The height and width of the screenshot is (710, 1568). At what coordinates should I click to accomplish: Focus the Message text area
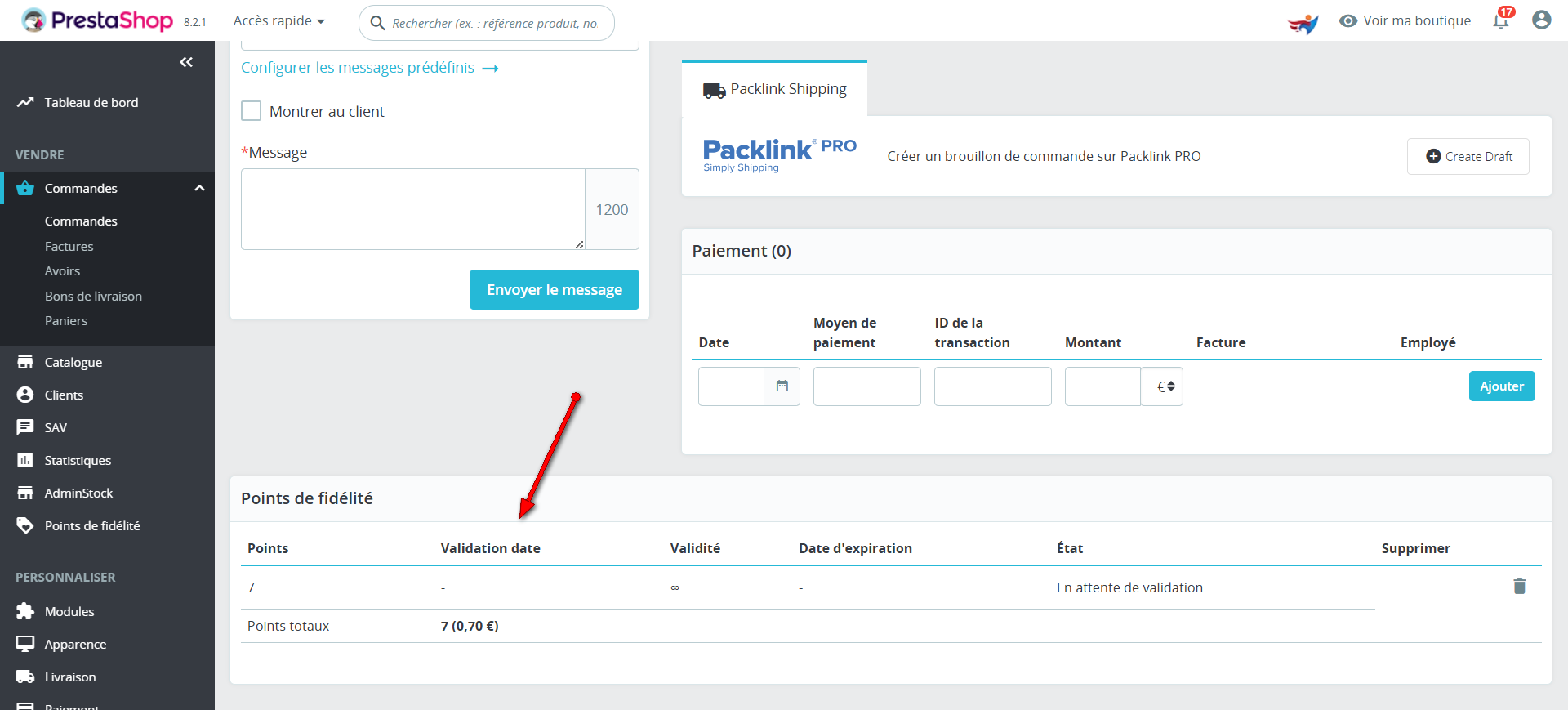click(x=413, y=209)
